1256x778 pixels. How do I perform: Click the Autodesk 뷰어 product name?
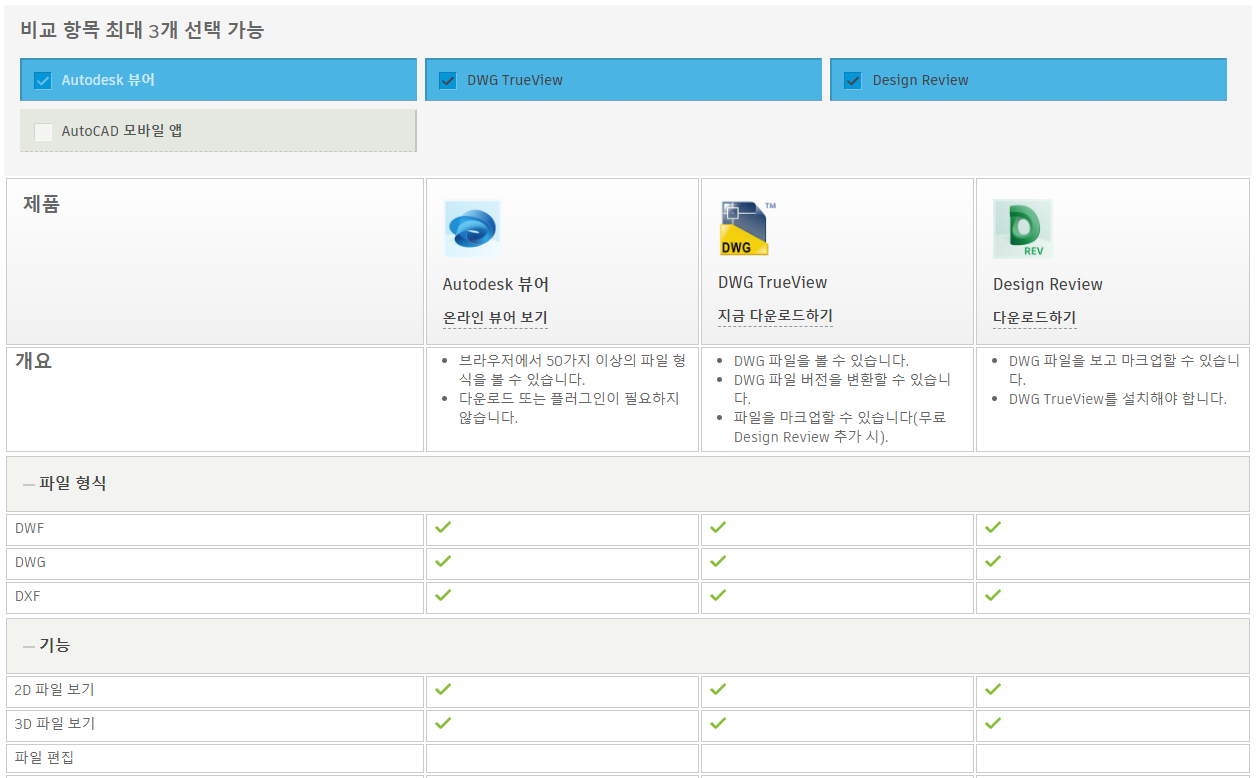click(496, 284)
